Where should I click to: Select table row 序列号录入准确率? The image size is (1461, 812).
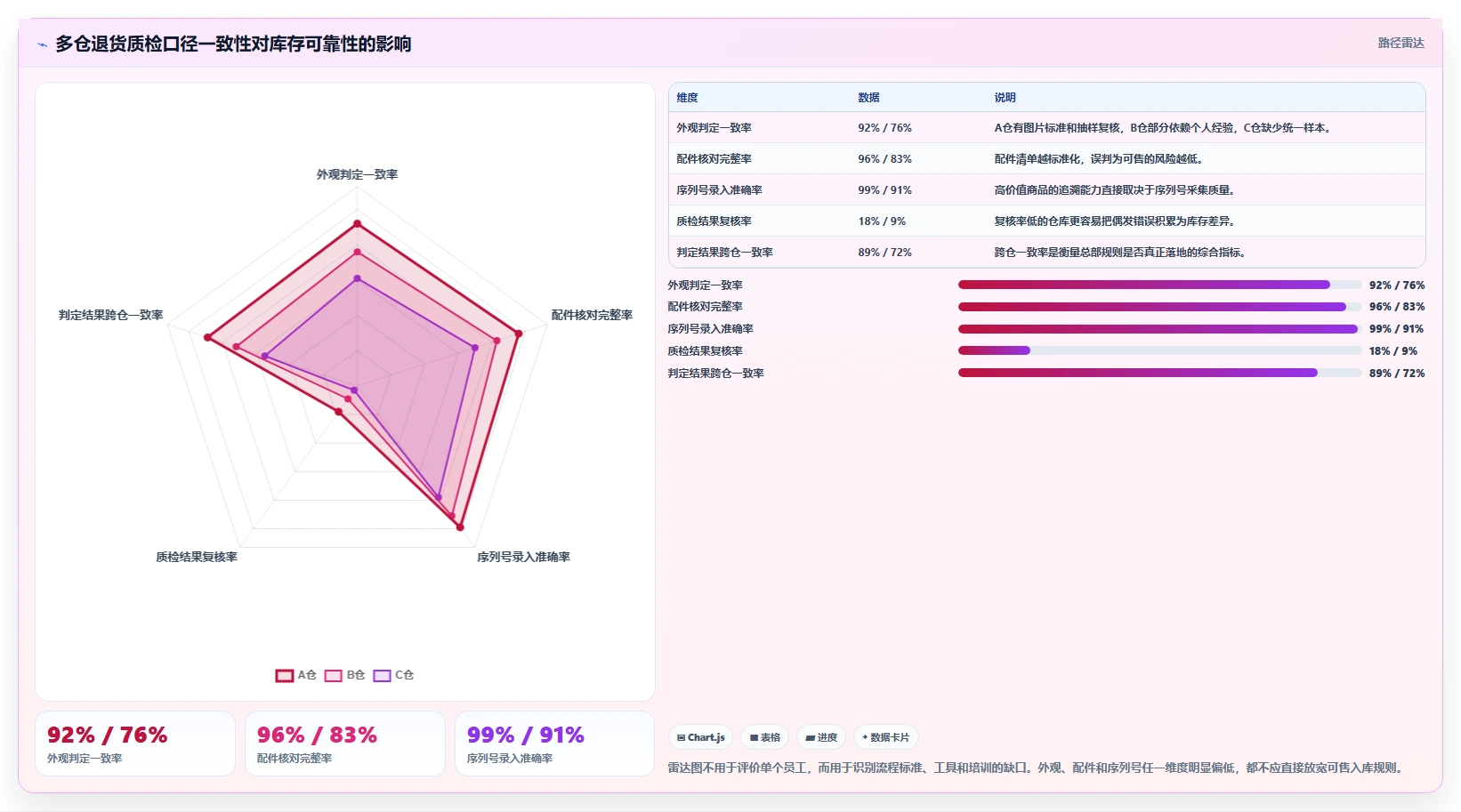pyautogui.click(x=1046, y=190)
